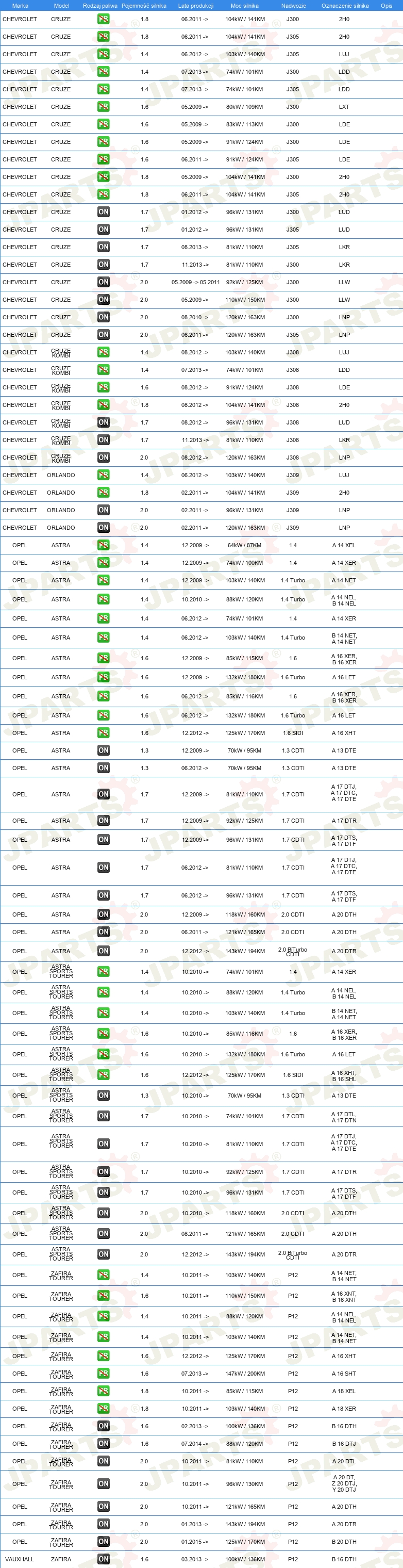The height and width of the screenshot is (1568, 403).
Task: Click ON icon in Vauxhall Zafira row
Action: pyautogui.click(x=104, y=1559)
